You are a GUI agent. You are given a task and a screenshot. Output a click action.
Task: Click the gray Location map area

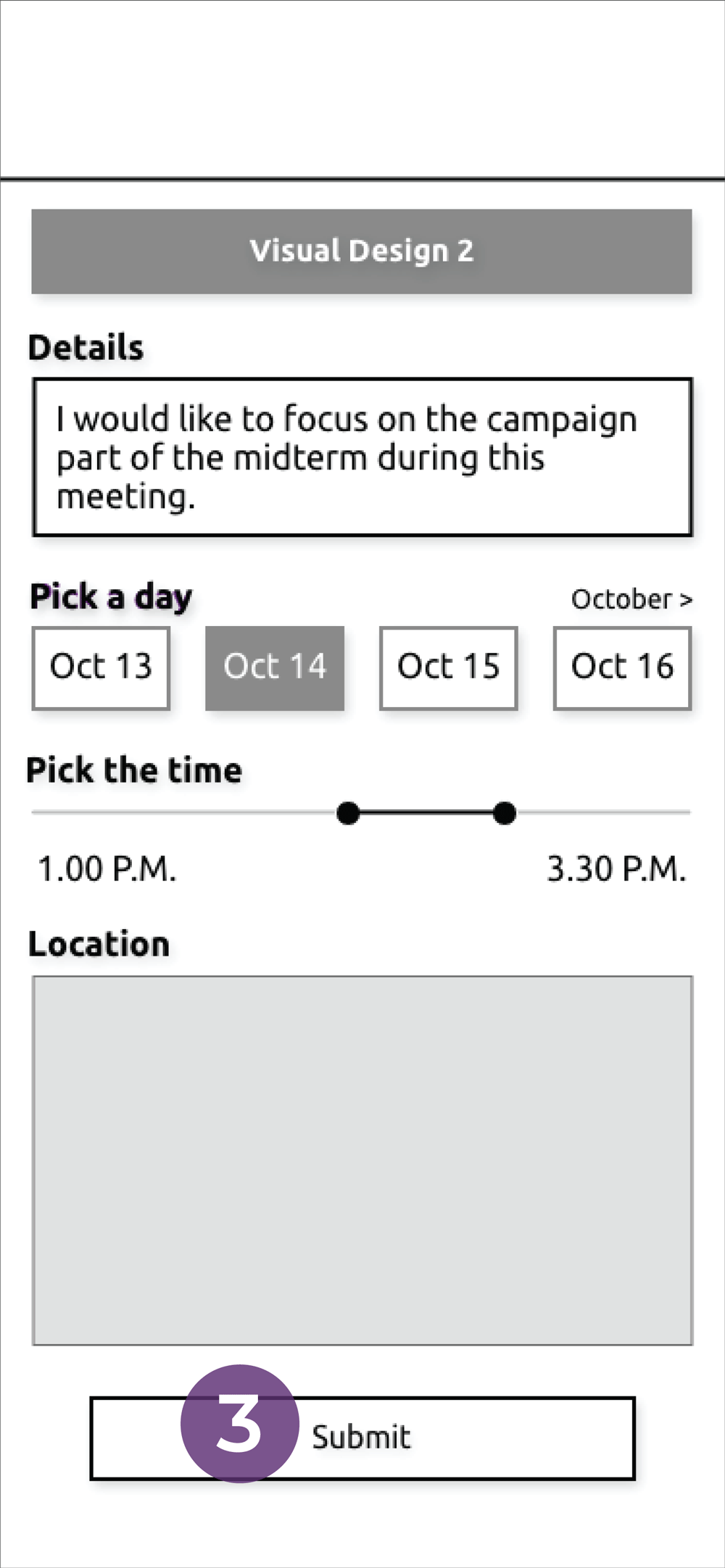tap(362, 1160)
